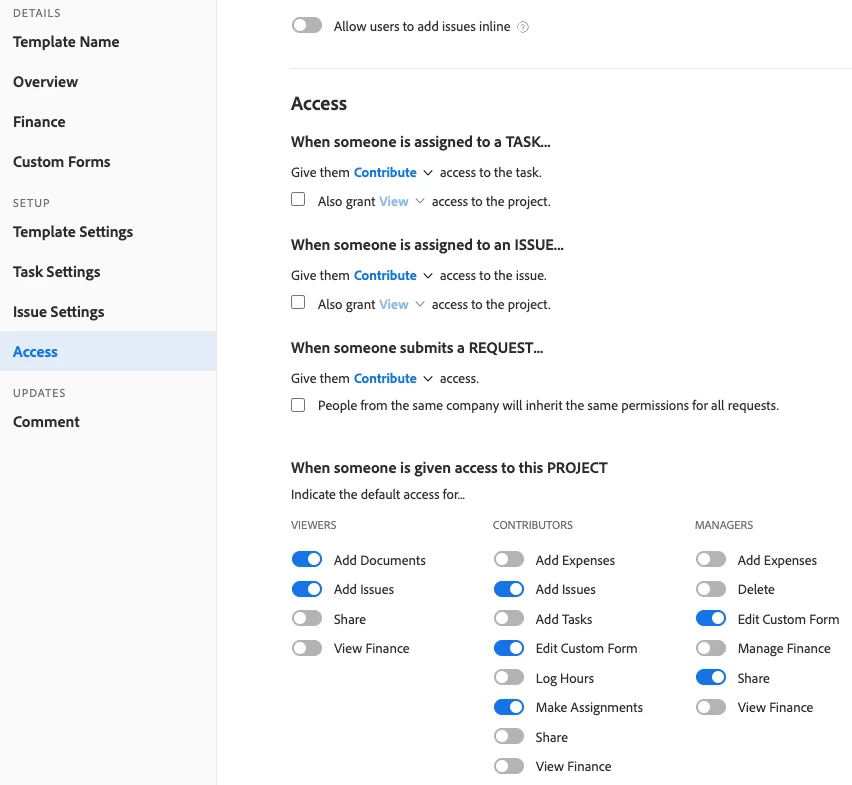The width and height of the screenshot is (852, 785).
Task: Check same company inherits permissions box
Action: pyautogui.click(x=298, y=405)
